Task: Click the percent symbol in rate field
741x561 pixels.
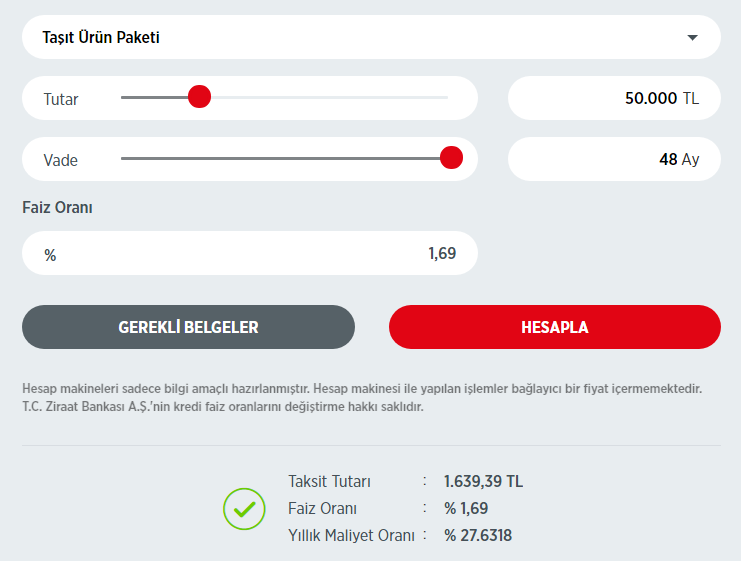Action: coord(50,255)
